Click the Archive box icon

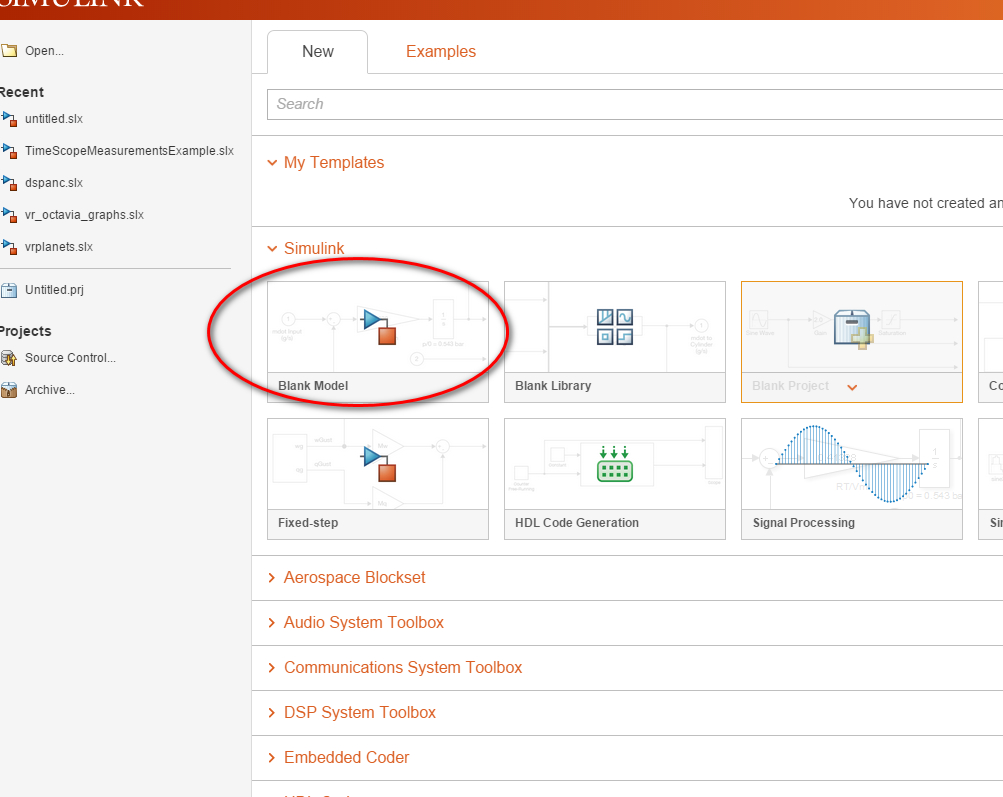[x=9, y=390]
